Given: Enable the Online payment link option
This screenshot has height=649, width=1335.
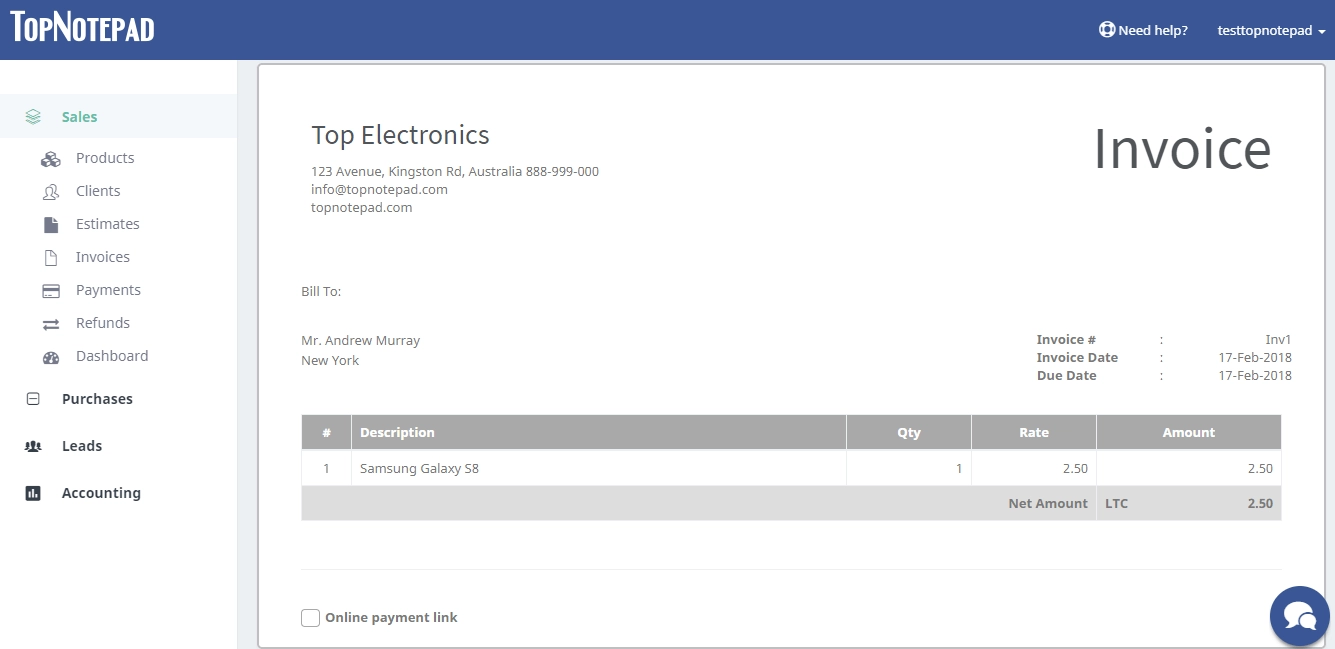Looking at the screenshot, I should coord(310,617).
